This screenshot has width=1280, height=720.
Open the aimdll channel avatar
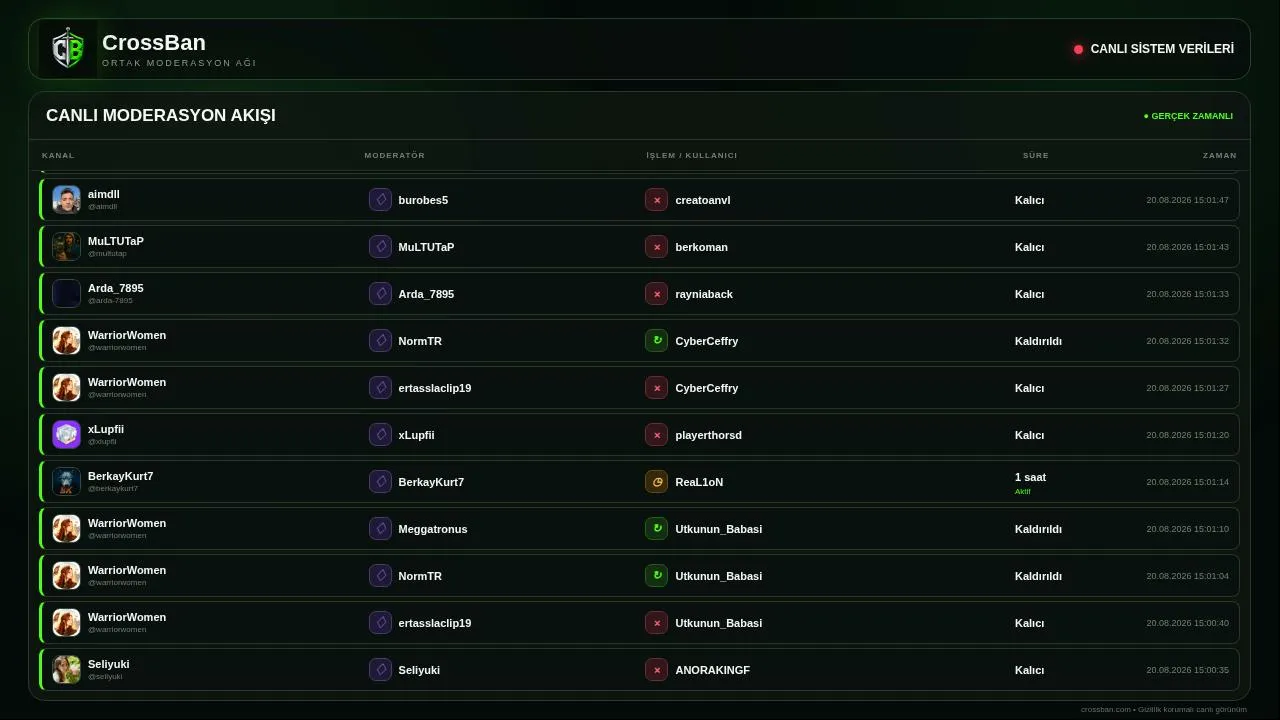coord(66,200)
